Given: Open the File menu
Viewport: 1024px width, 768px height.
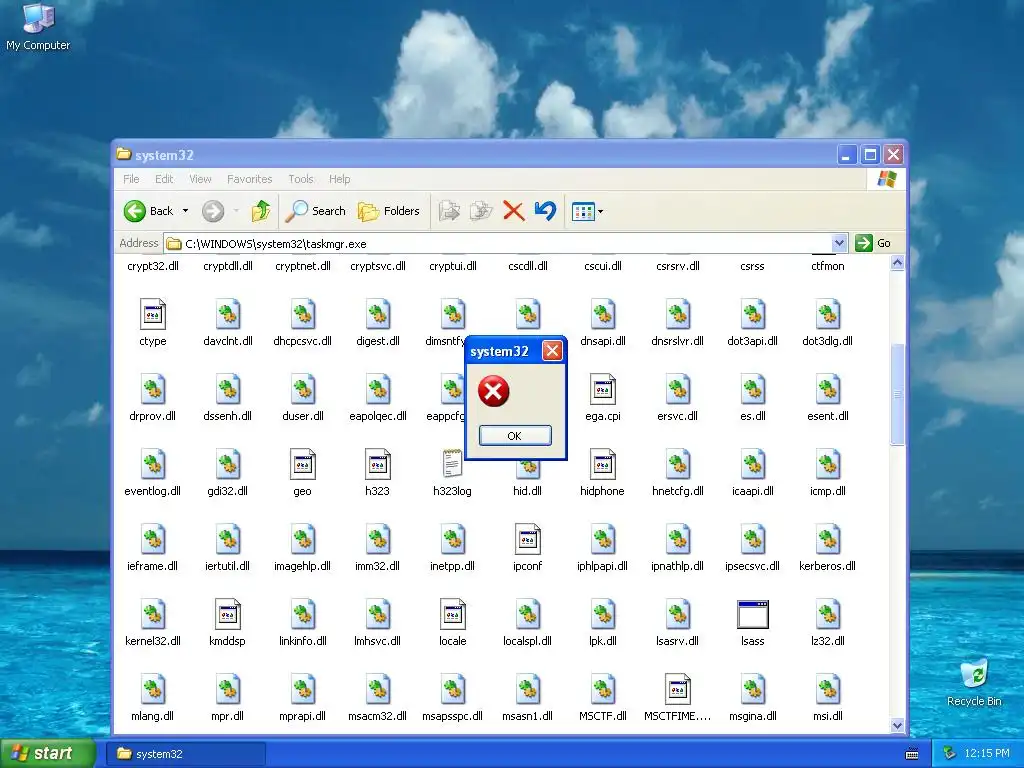Looking at the screenshot, I should [x=131, y=179].
